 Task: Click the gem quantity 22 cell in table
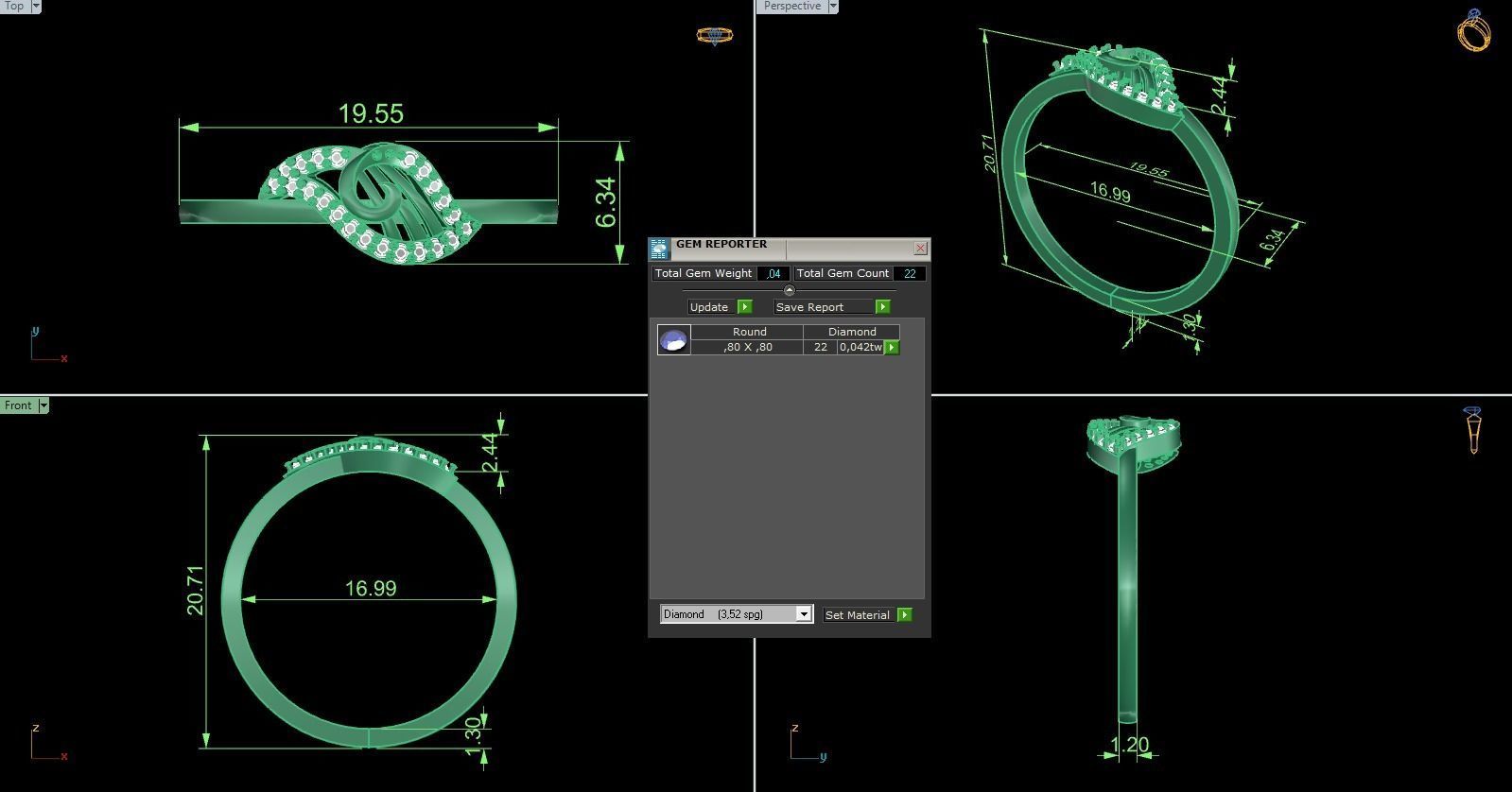pos(820,348)
